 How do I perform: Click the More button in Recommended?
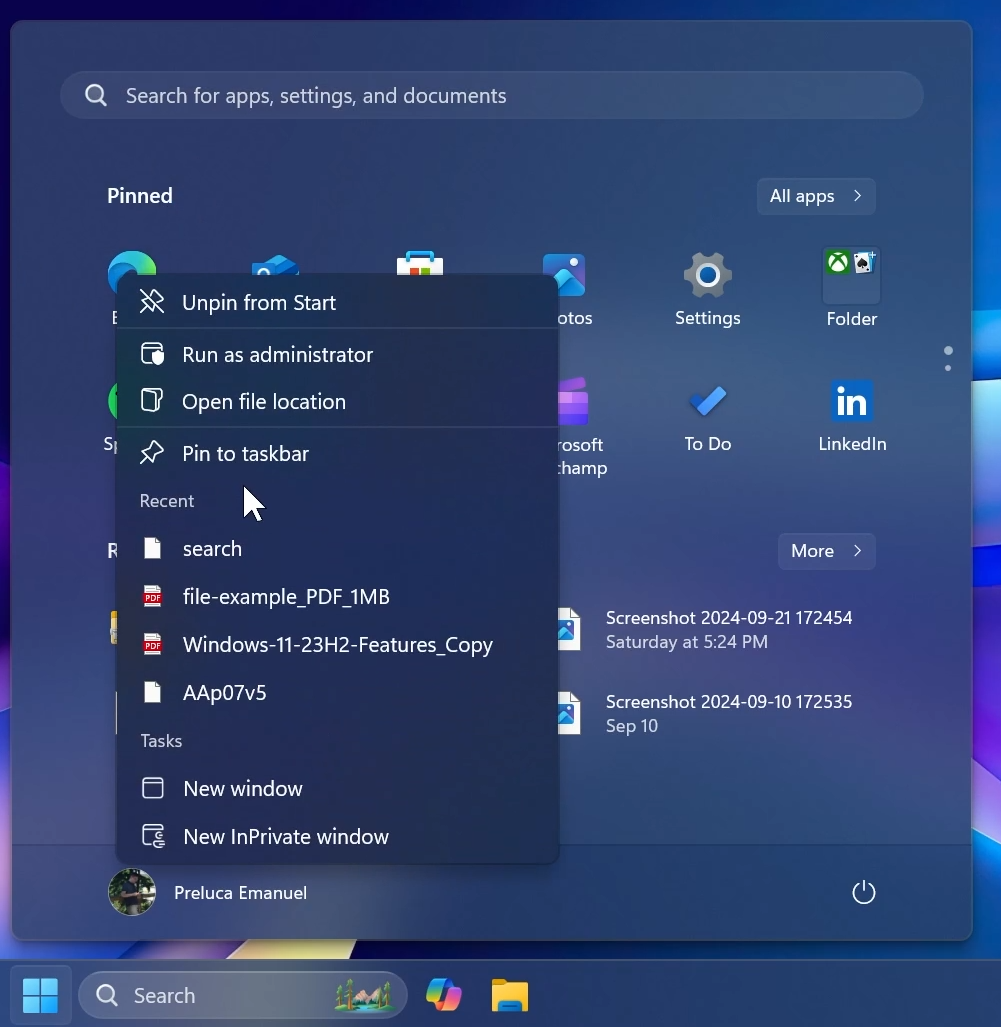click(x=826, y=551)
